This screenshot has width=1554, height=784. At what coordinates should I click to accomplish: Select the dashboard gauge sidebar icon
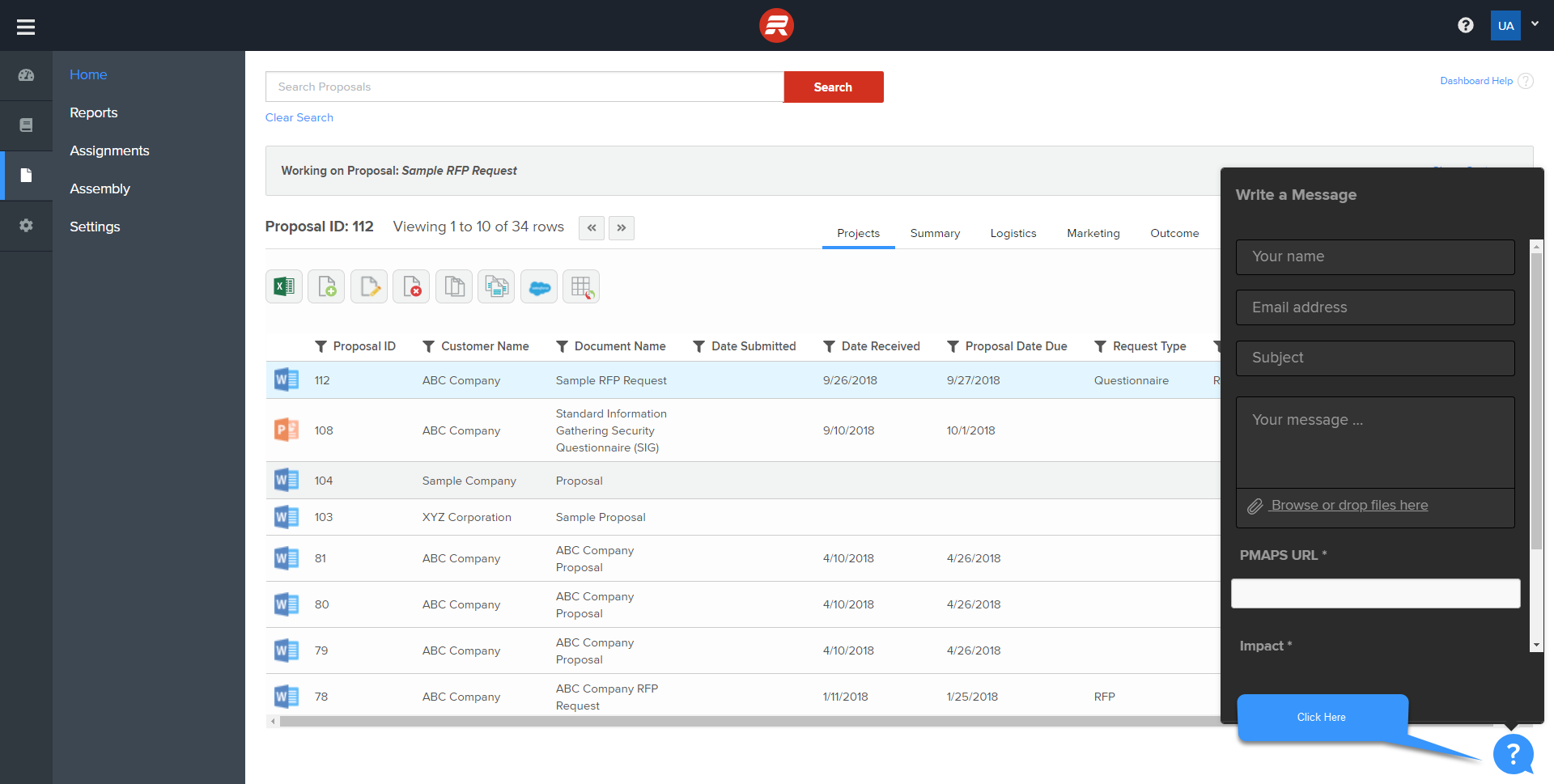click(x=26, y=75)
